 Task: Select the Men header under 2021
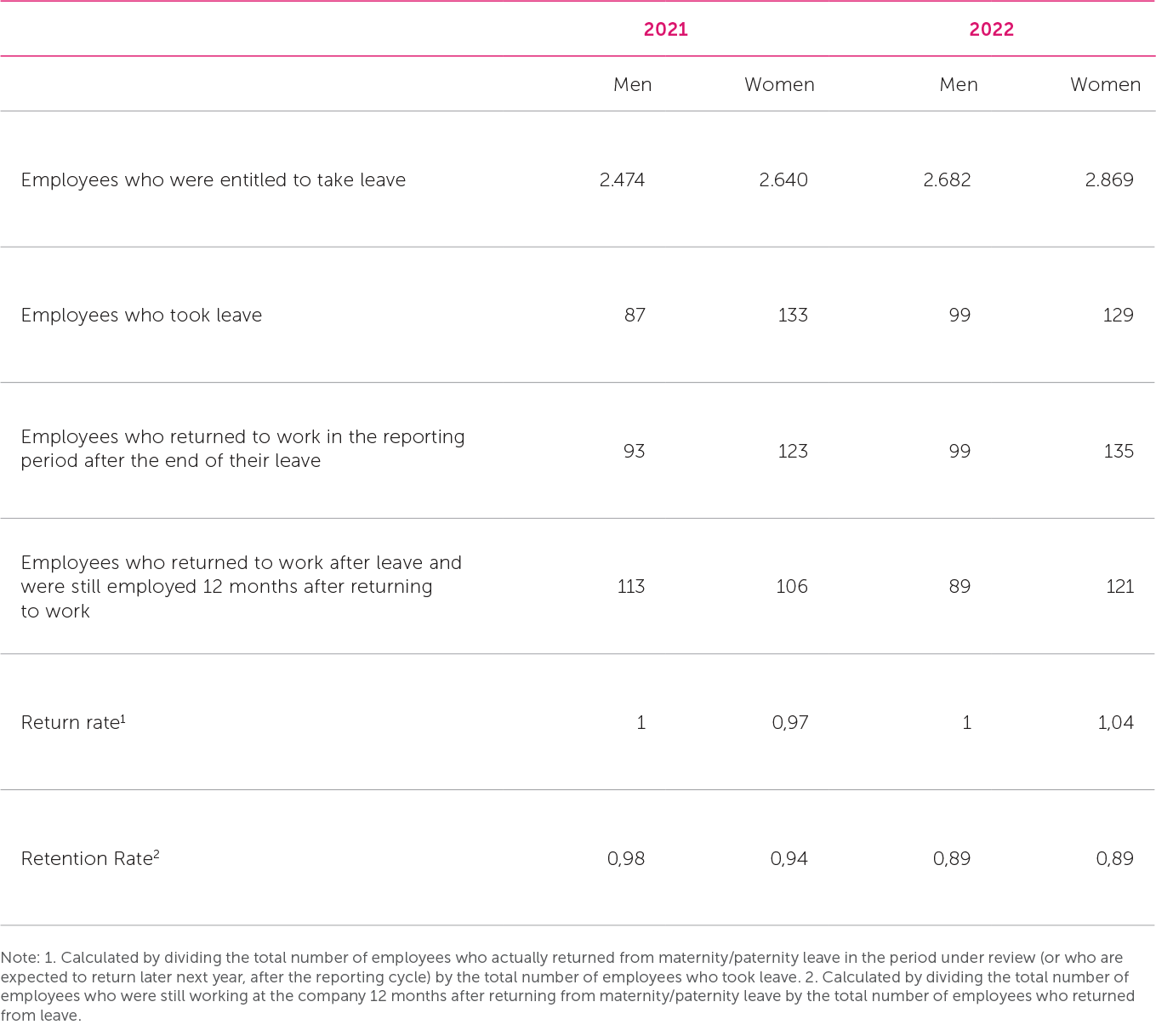(632, 85)
